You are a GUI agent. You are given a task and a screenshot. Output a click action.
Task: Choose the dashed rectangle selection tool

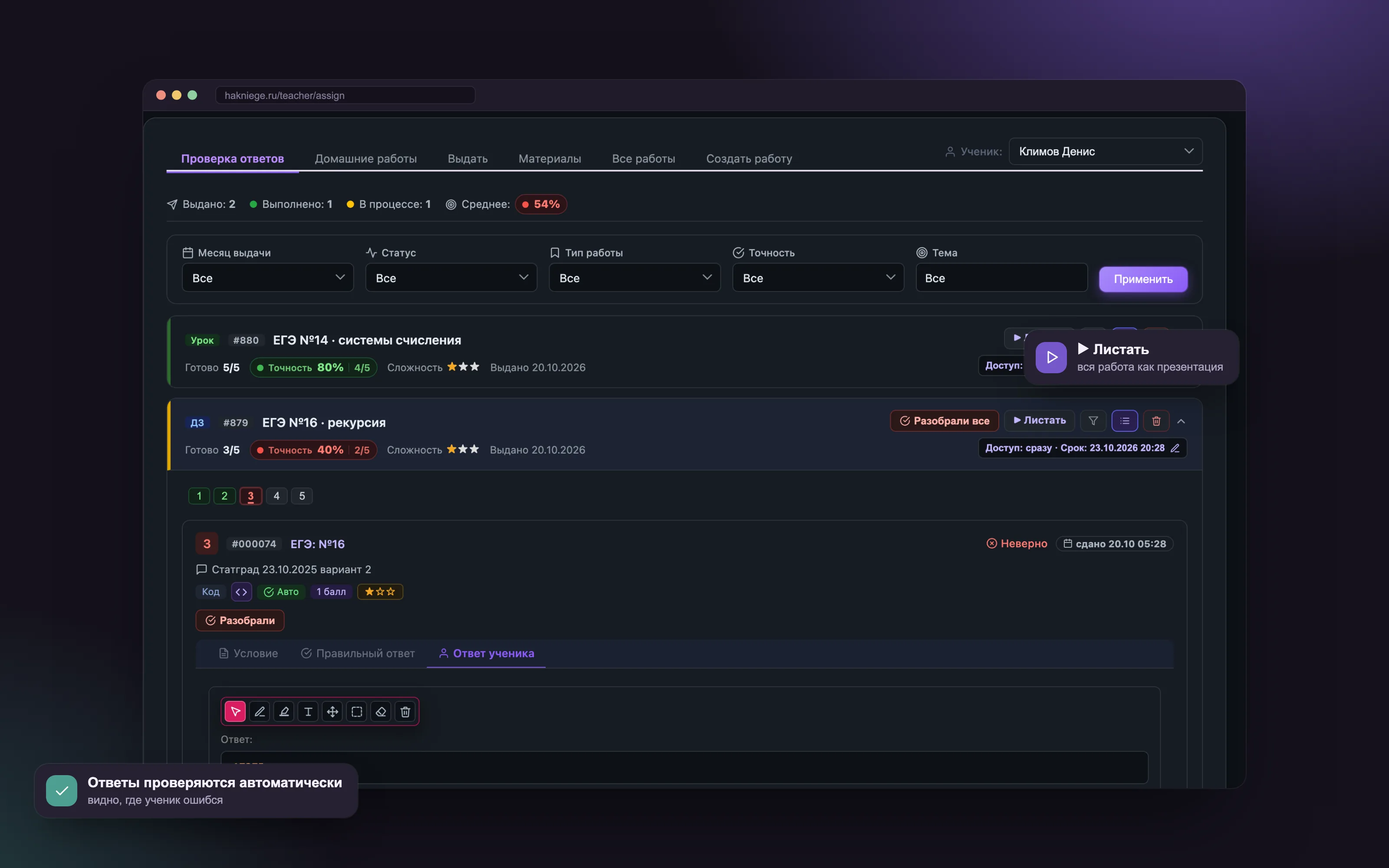pos(357,712)
